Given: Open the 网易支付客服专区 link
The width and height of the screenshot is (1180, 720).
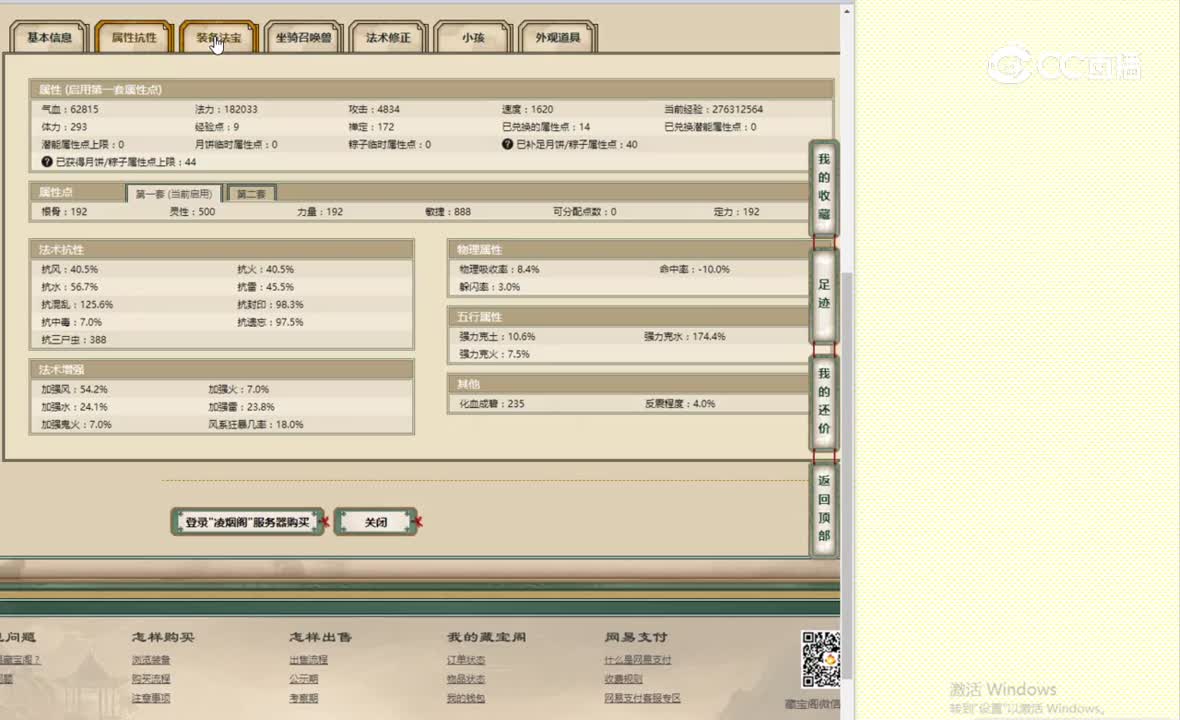Looking at the screenshot, I should coord(642,698).
